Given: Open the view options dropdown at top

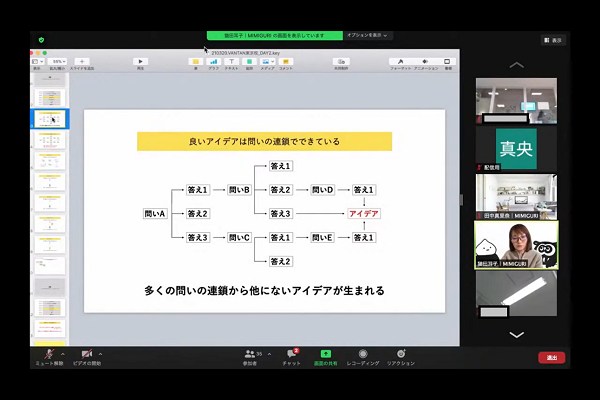Looking at the screenshot, I should point(367,35).
